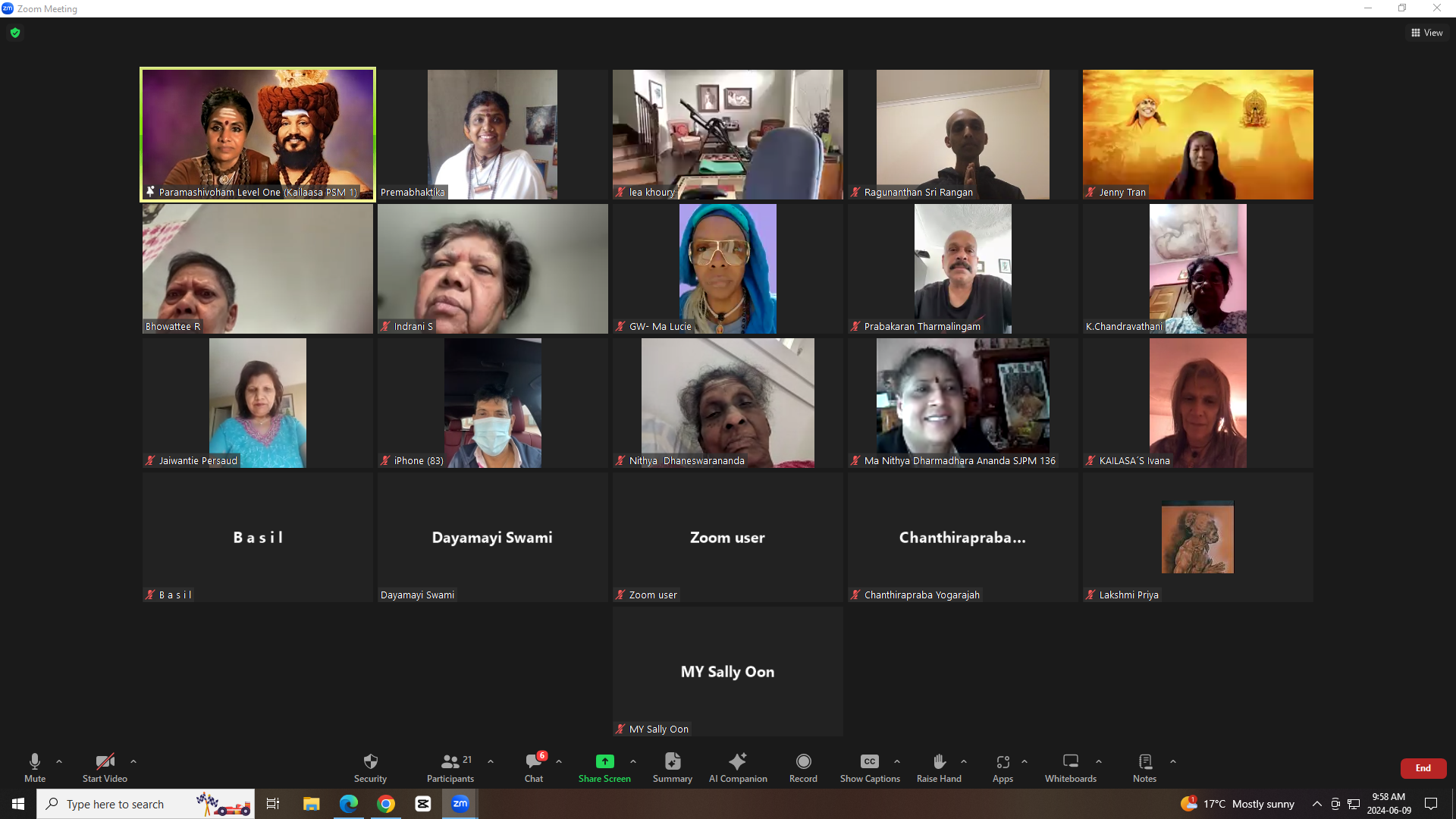The image size is (1456, 819).
Task: Select Lakshmi Priya's video tile thumbnail
Action: pyautogui.click(x=1197, y=537)
